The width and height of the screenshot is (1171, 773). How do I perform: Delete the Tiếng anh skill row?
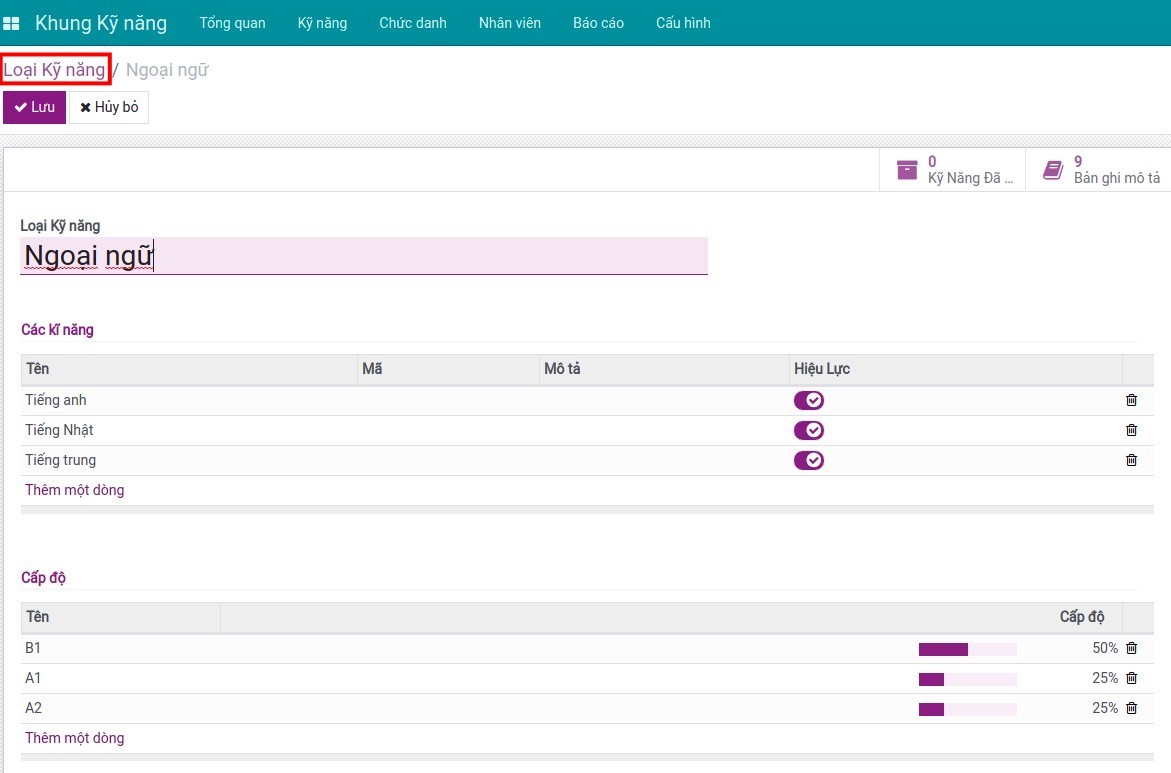click(x=1131, y=400)
